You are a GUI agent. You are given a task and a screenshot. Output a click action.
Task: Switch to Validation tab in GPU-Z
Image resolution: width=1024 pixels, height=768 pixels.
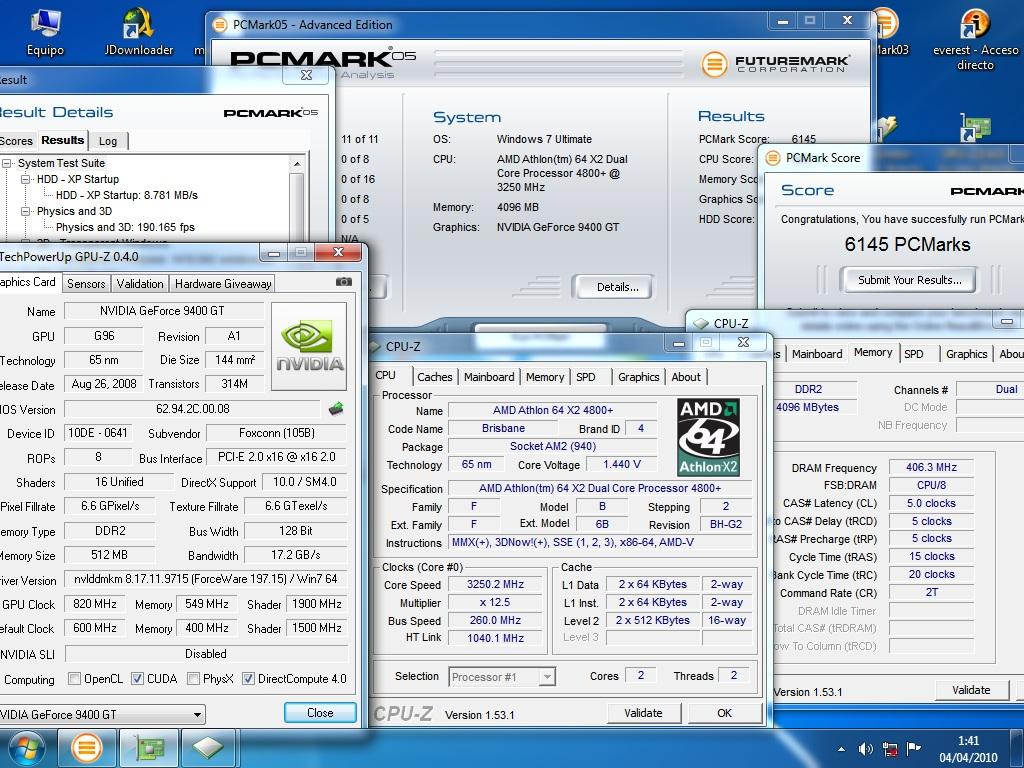[140, 283]
